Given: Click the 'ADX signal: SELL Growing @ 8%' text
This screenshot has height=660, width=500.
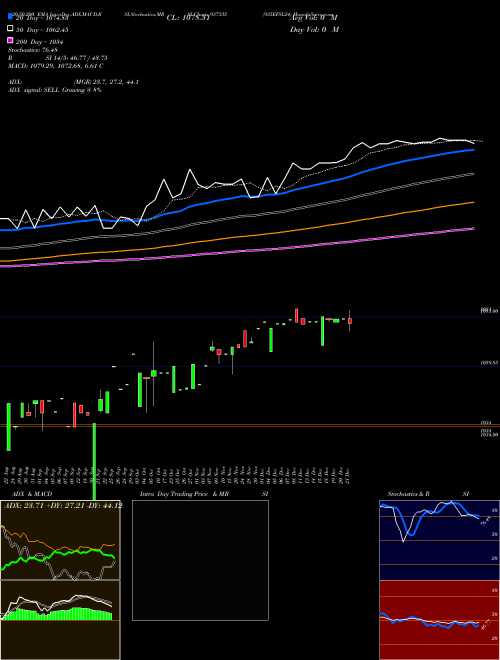Looking at the screenshot, I should [55, 90].
